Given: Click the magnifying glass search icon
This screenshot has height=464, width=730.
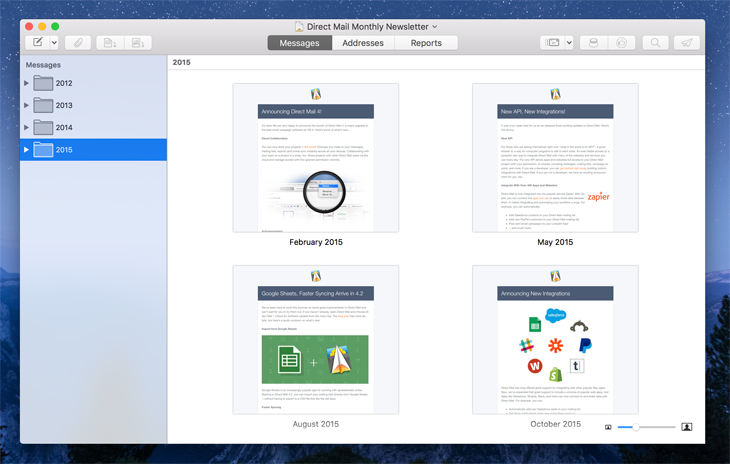Looking at the screenshot, I should click(x=655, y=43).
